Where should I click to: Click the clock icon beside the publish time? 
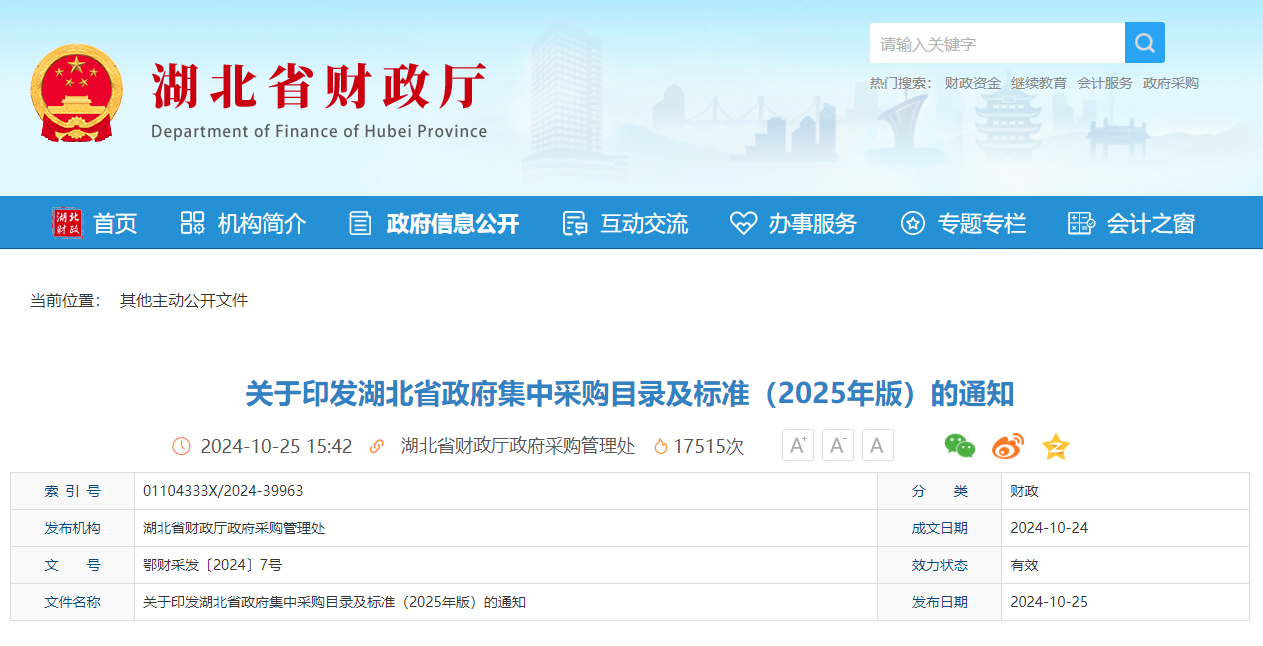pos(181,446)
